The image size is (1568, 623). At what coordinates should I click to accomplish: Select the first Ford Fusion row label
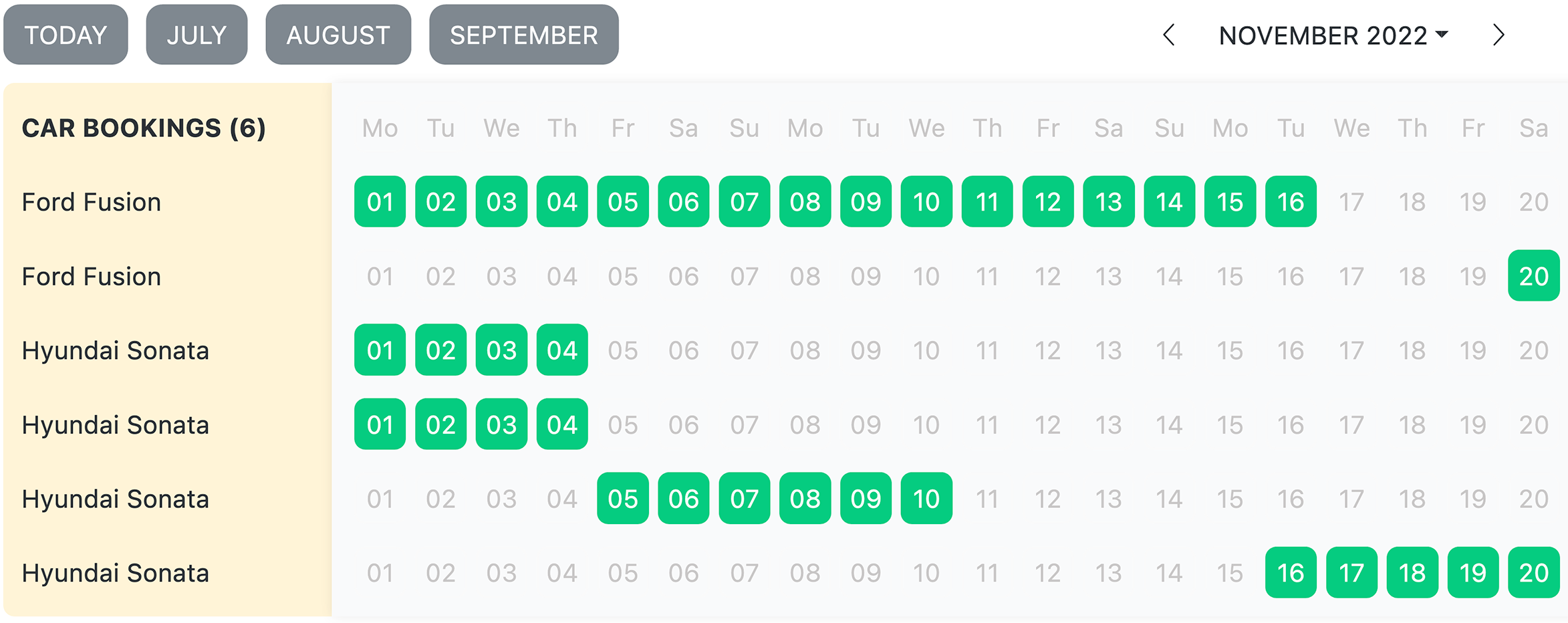click(x=92, y=202)
